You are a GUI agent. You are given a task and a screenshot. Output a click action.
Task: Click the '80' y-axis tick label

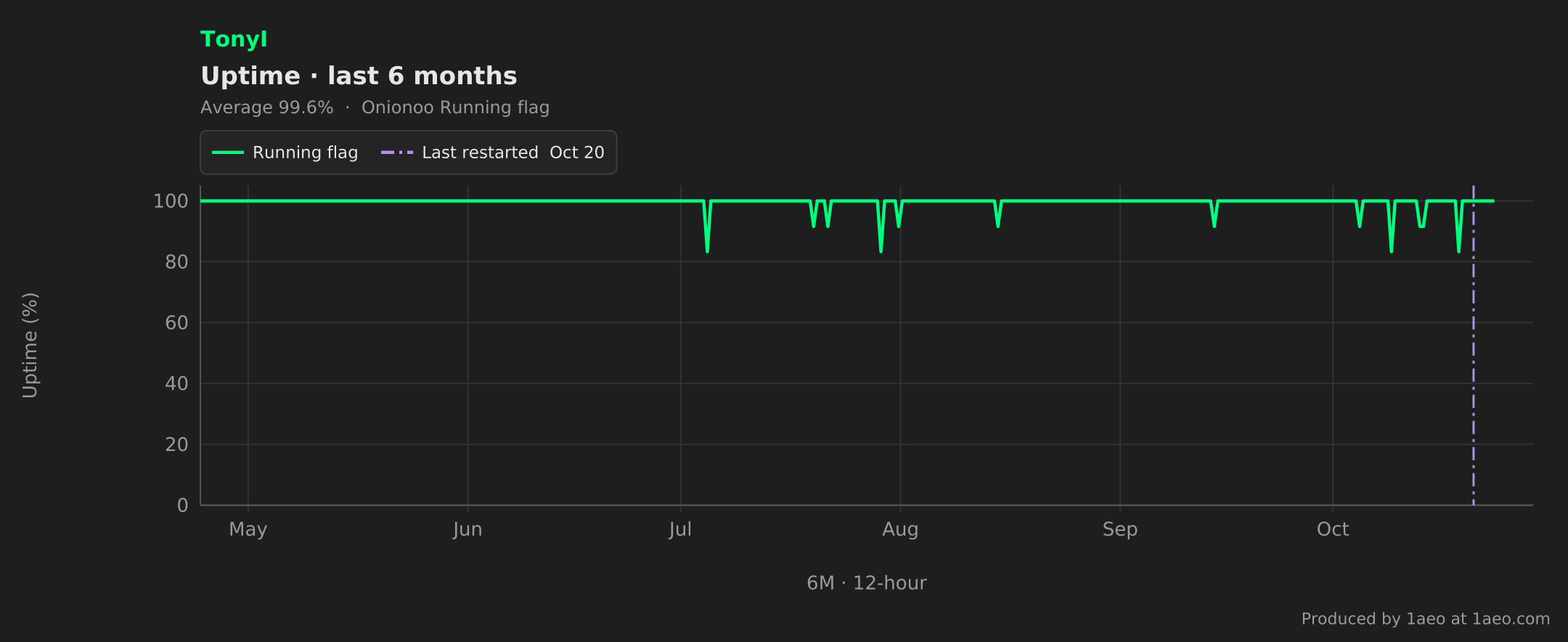click(176, 262)
